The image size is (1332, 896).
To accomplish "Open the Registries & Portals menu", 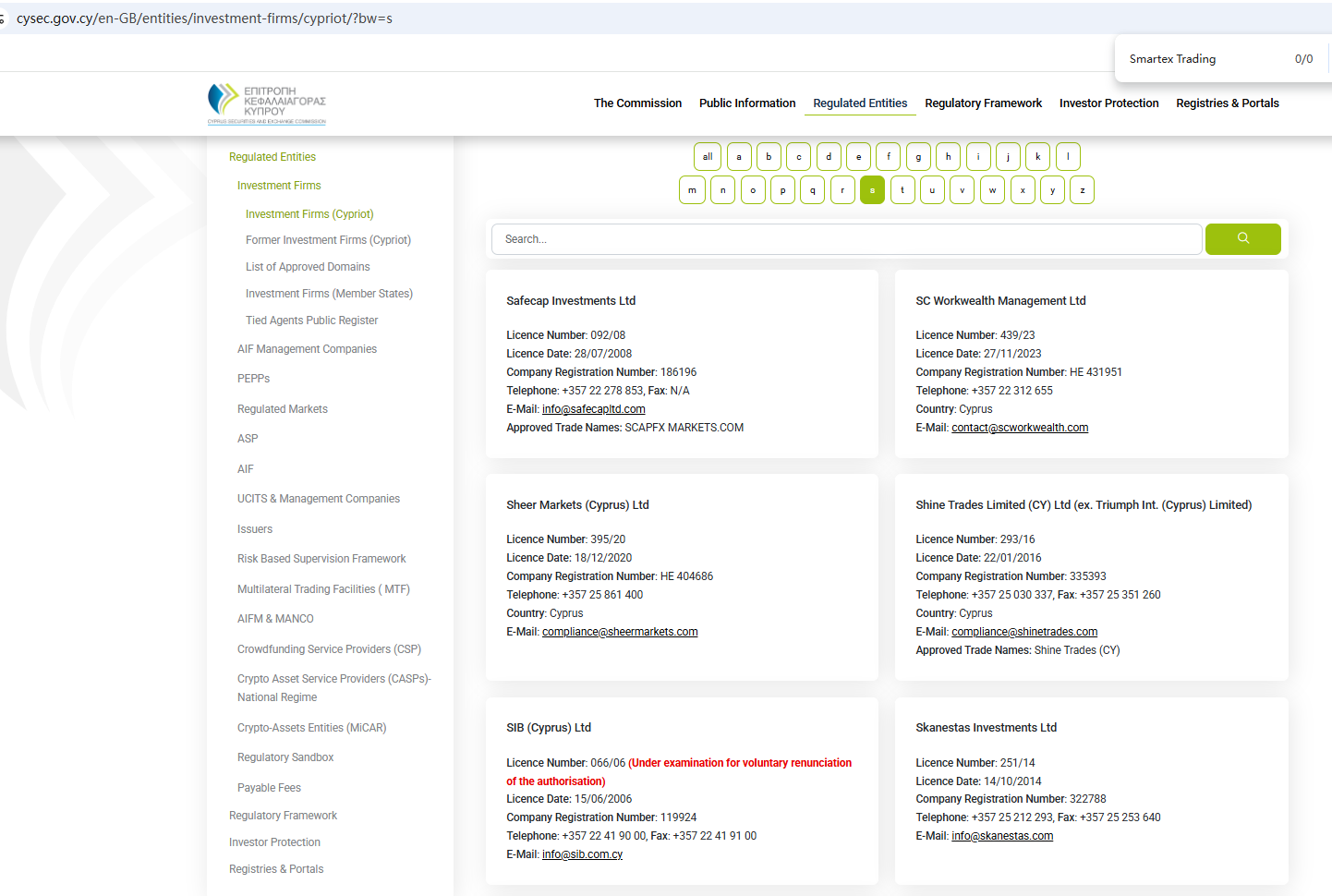I will pos(1227,103).
